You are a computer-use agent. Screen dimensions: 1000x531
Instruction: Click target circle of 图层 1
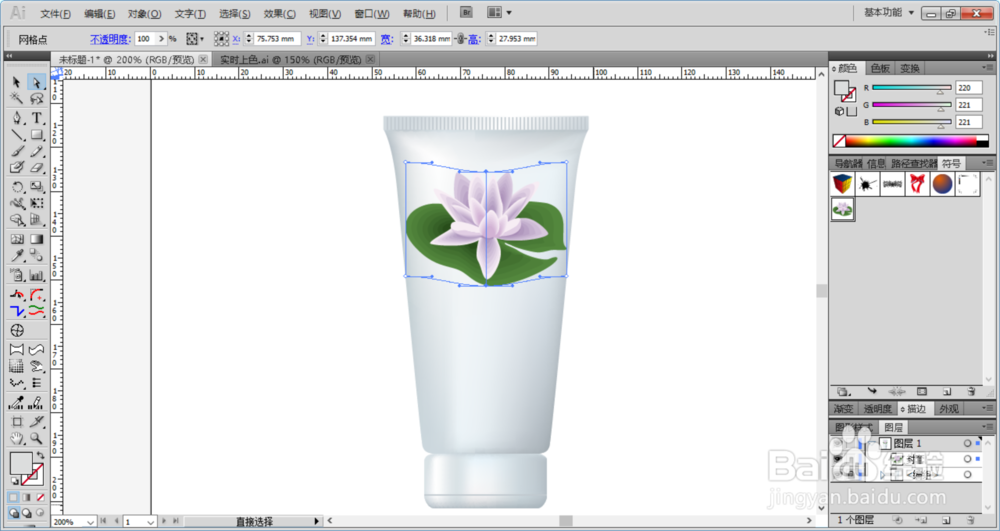[967, 443]
